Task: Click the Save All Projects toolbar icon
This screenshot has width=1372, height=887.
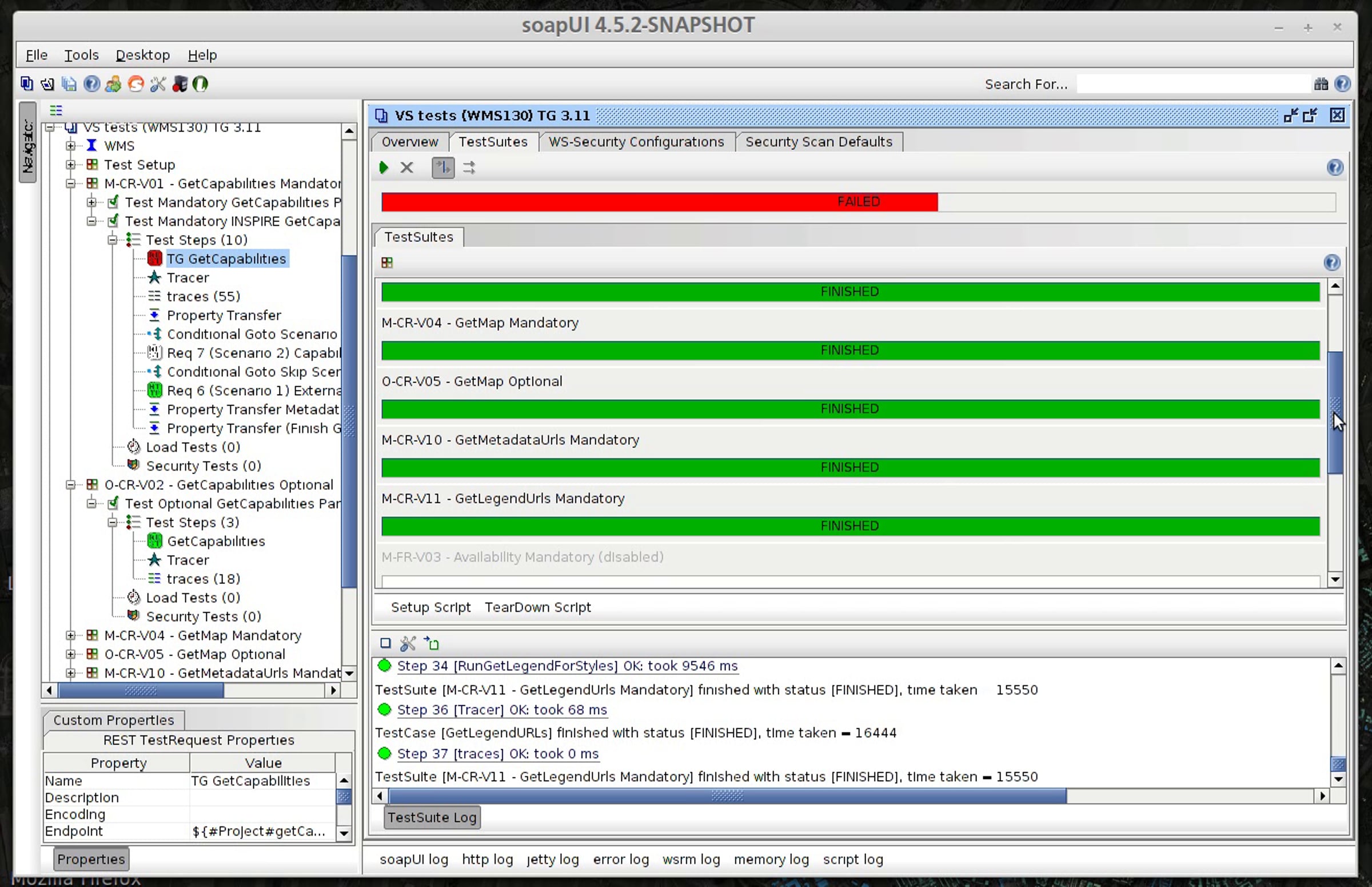Action: tap(69, 84)
